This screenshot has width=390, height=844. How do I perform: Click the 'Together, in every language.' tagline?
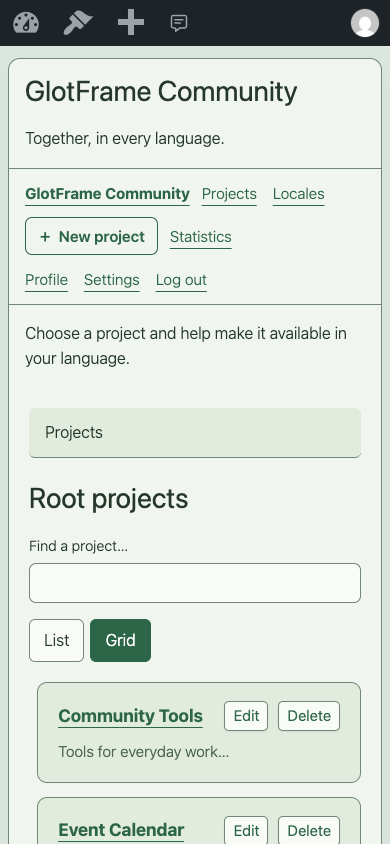pos(125,138)
